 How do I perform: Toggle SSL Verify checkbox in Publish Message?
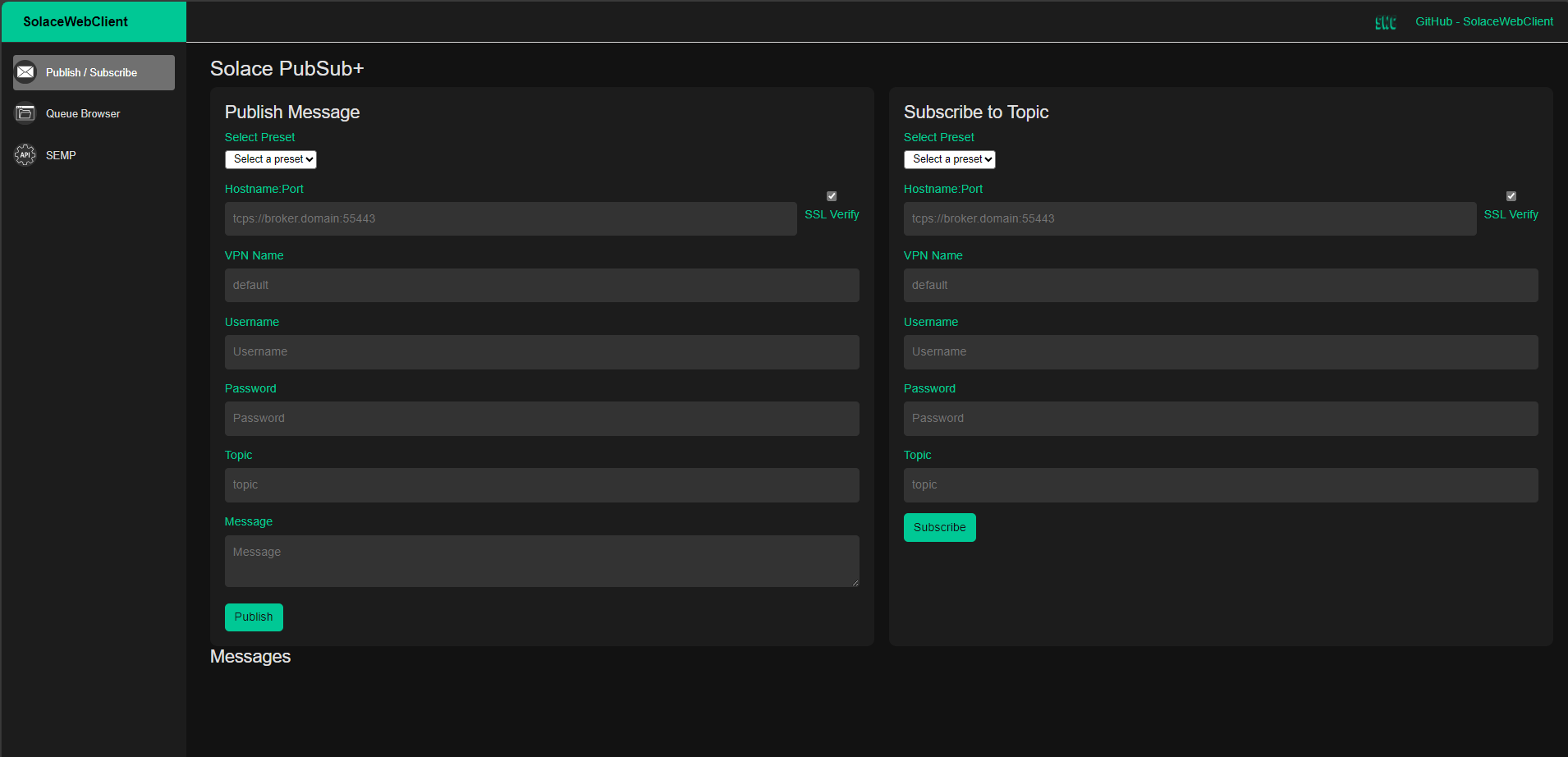point(832,196)
